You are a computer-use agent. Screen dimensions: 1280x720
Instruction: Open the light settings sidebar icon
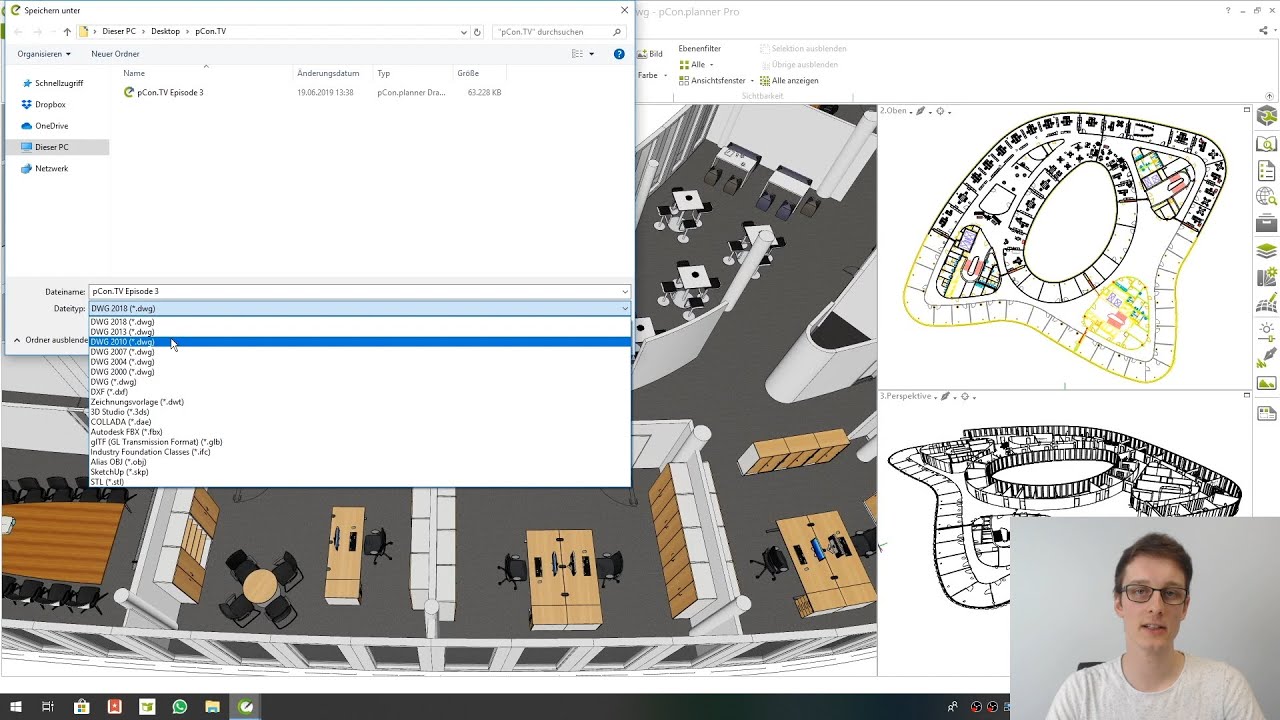coord(1267,330)
